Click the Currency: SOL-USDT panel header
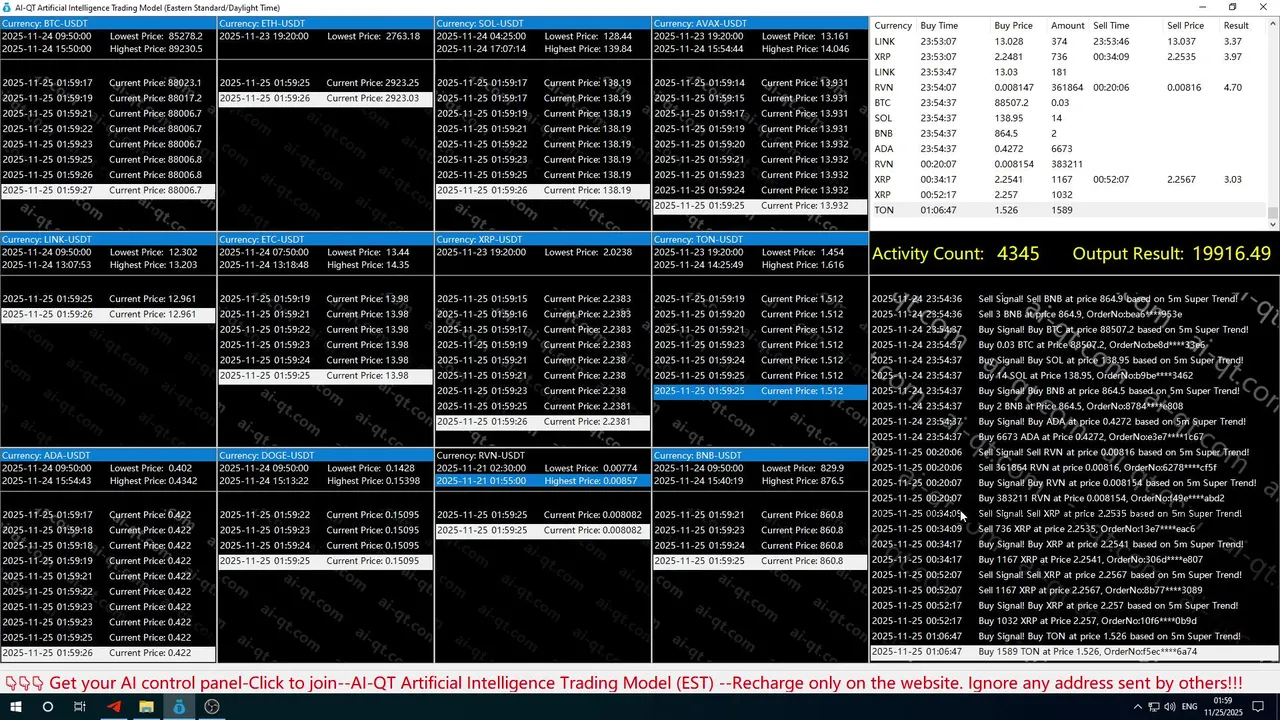Image resolution: width=1280 pixels, height=720 pixels. pos(543,23)
